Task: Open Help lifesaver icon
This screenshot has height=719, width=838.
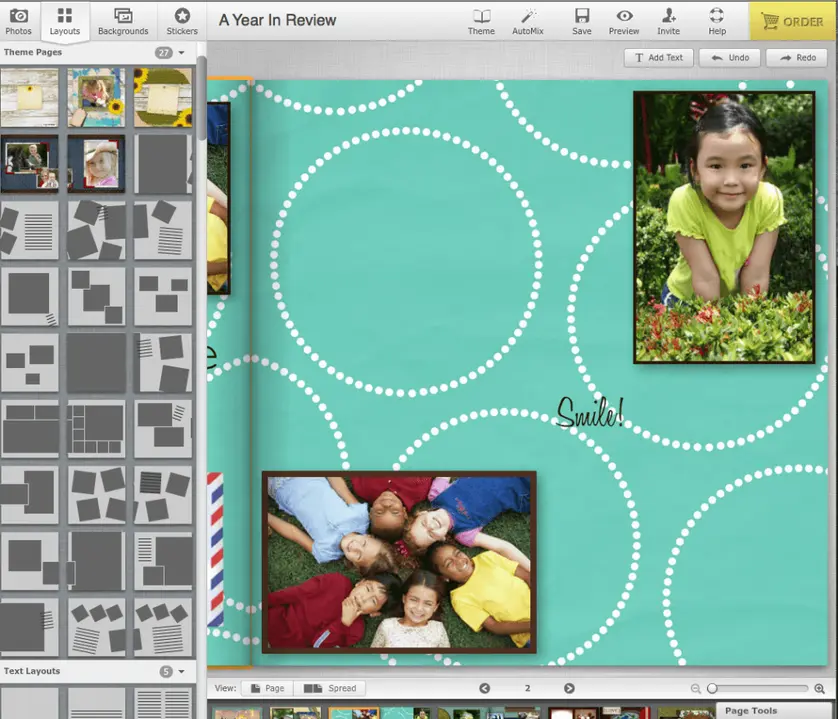Action: (x=717, y=21)
